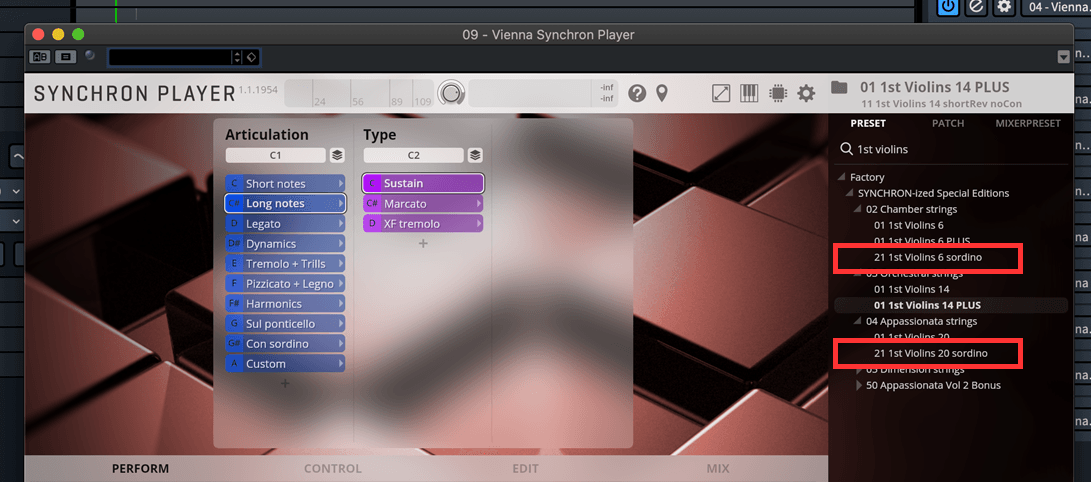Click the diamond preset icon

[252, 57]
